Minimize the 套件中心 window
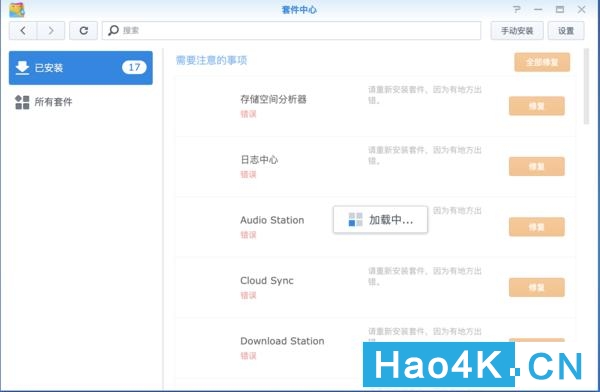The width and height of the screenshot is (600, 392). coord(538,10)
